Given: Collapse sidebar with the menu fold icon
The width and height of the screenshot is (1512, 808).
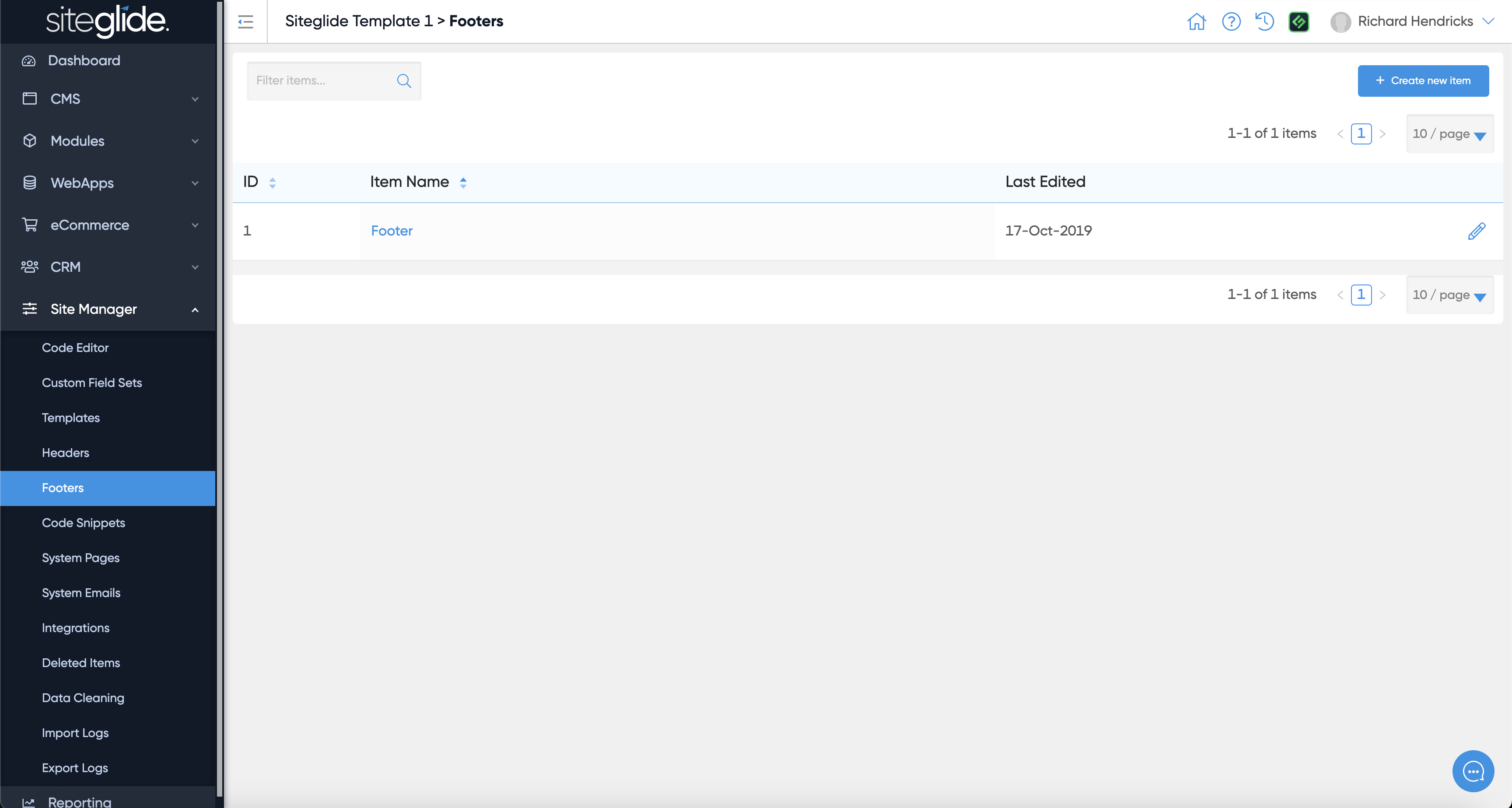Looking at the screenshot, I should 245,22.
